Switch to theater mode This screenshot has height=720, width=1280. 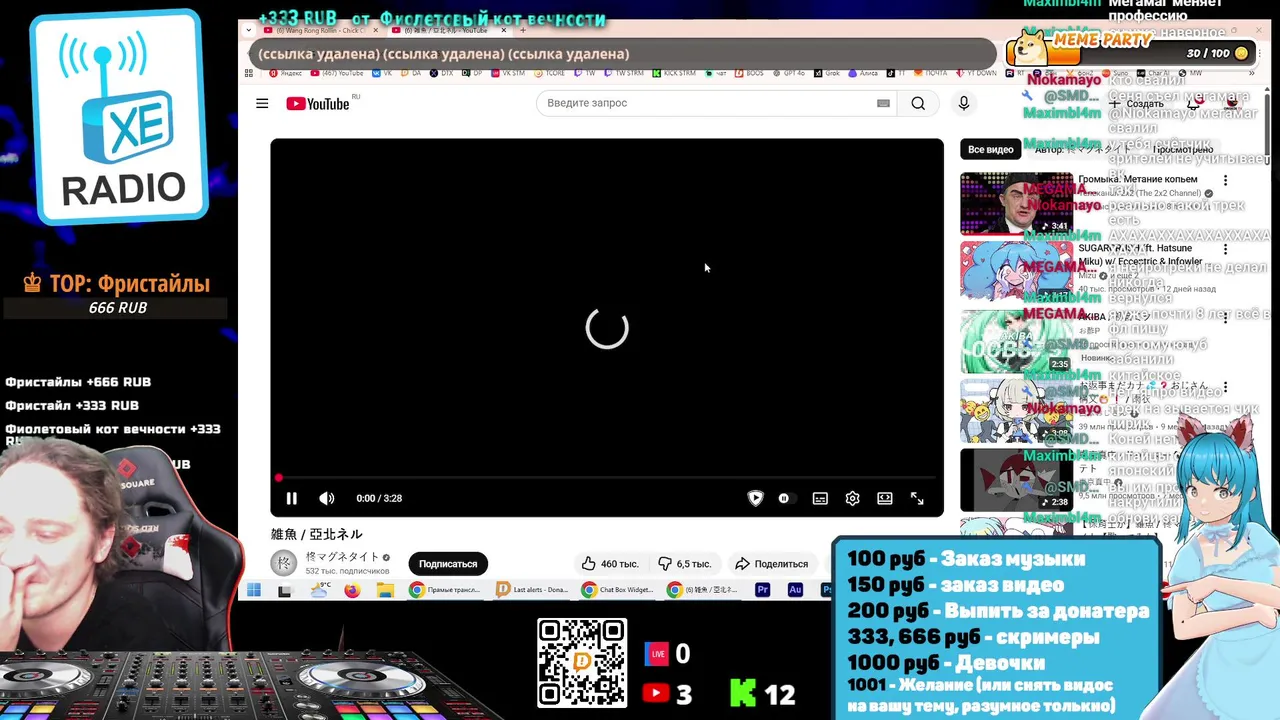(x=885, y=498)
